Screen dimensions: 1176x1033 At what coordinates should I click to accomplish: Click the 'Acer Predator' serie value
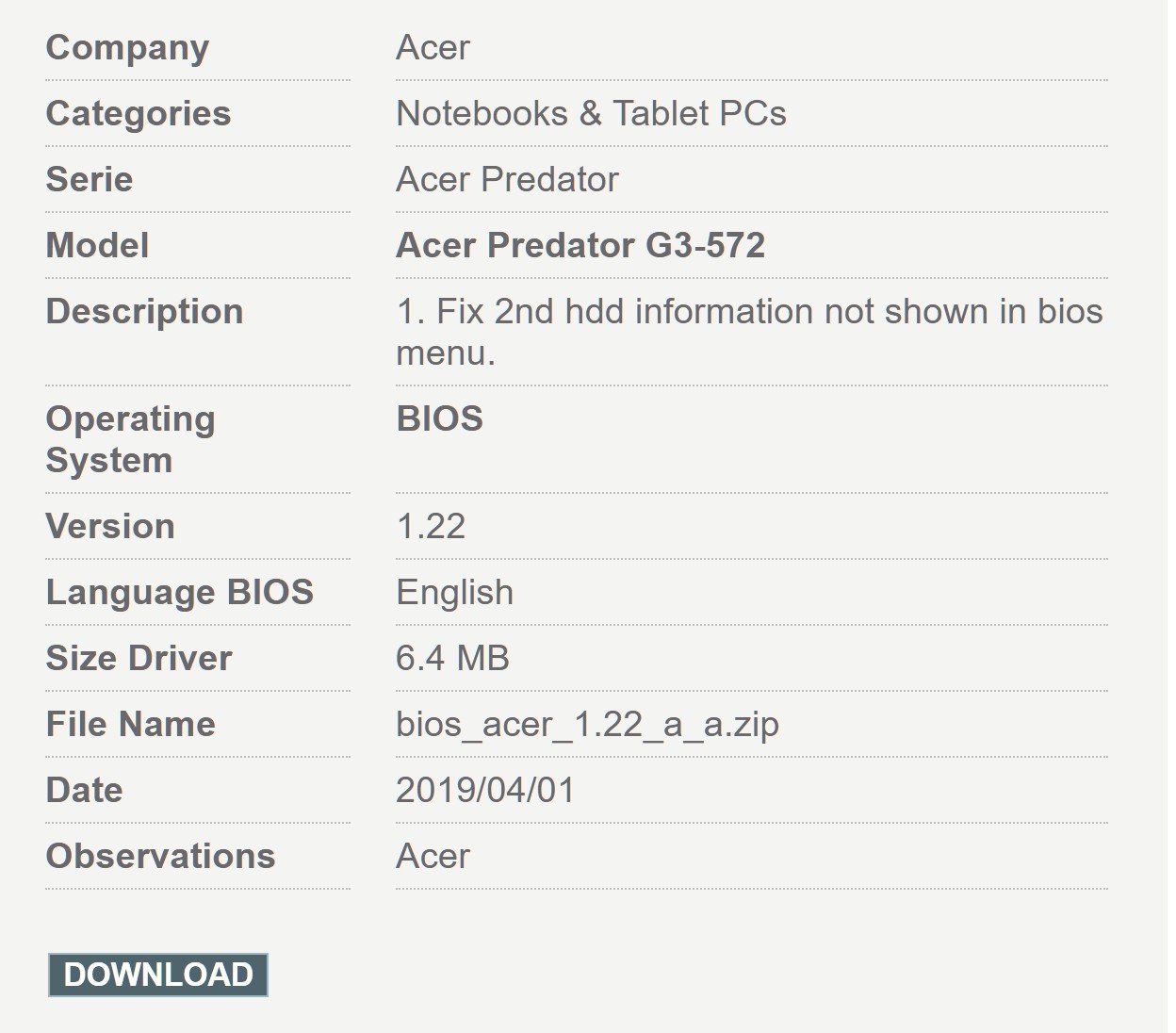coord(507,179)
